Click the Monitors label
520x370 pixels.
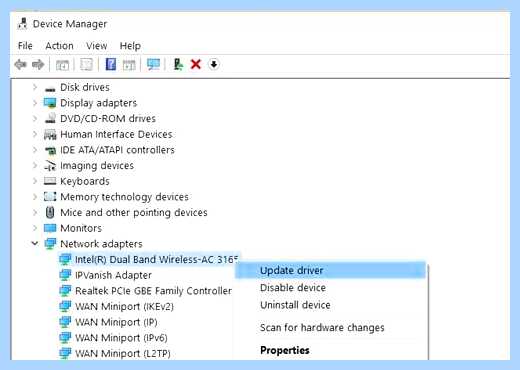(81, 228)
